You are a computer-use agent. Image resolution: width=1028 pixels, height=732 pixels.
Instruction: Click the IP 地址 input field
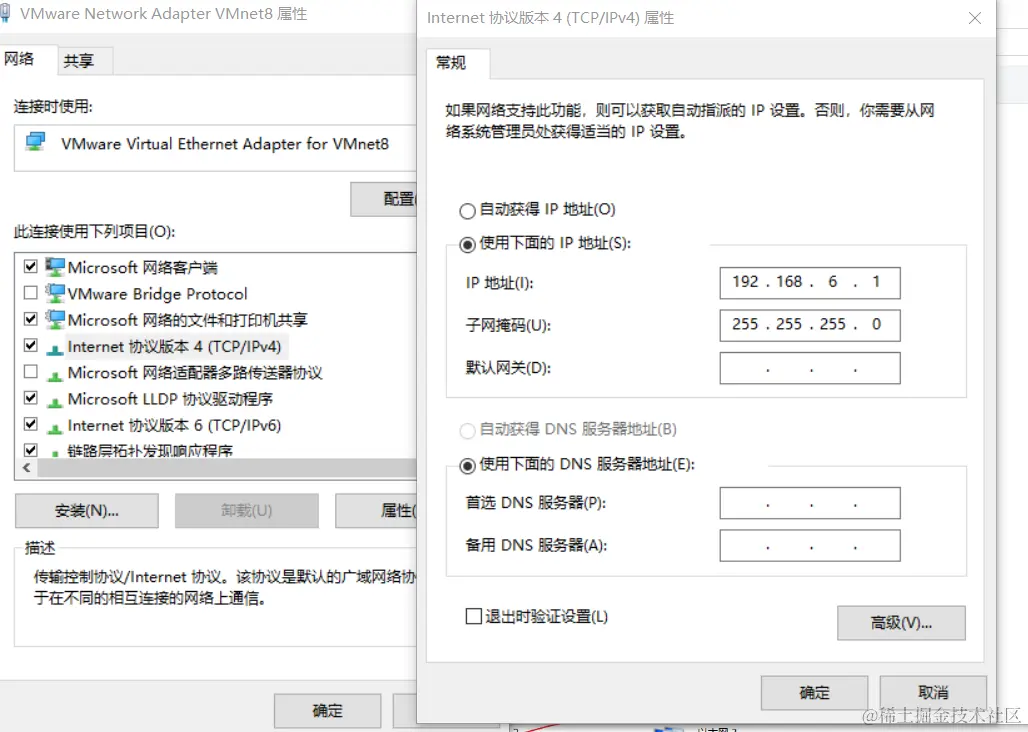point(810,282)
